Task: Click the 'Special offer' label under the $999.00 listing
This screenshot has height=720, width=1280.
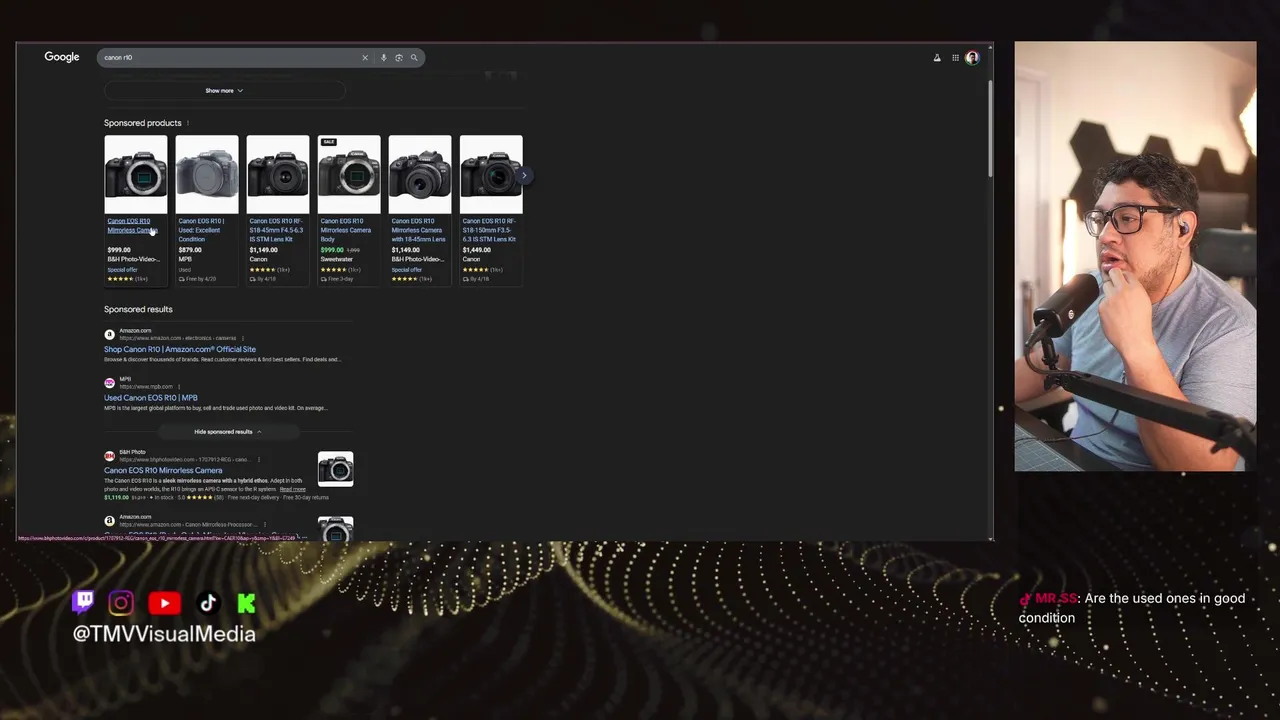Action: pyautogui.click(x=122, y=270)
